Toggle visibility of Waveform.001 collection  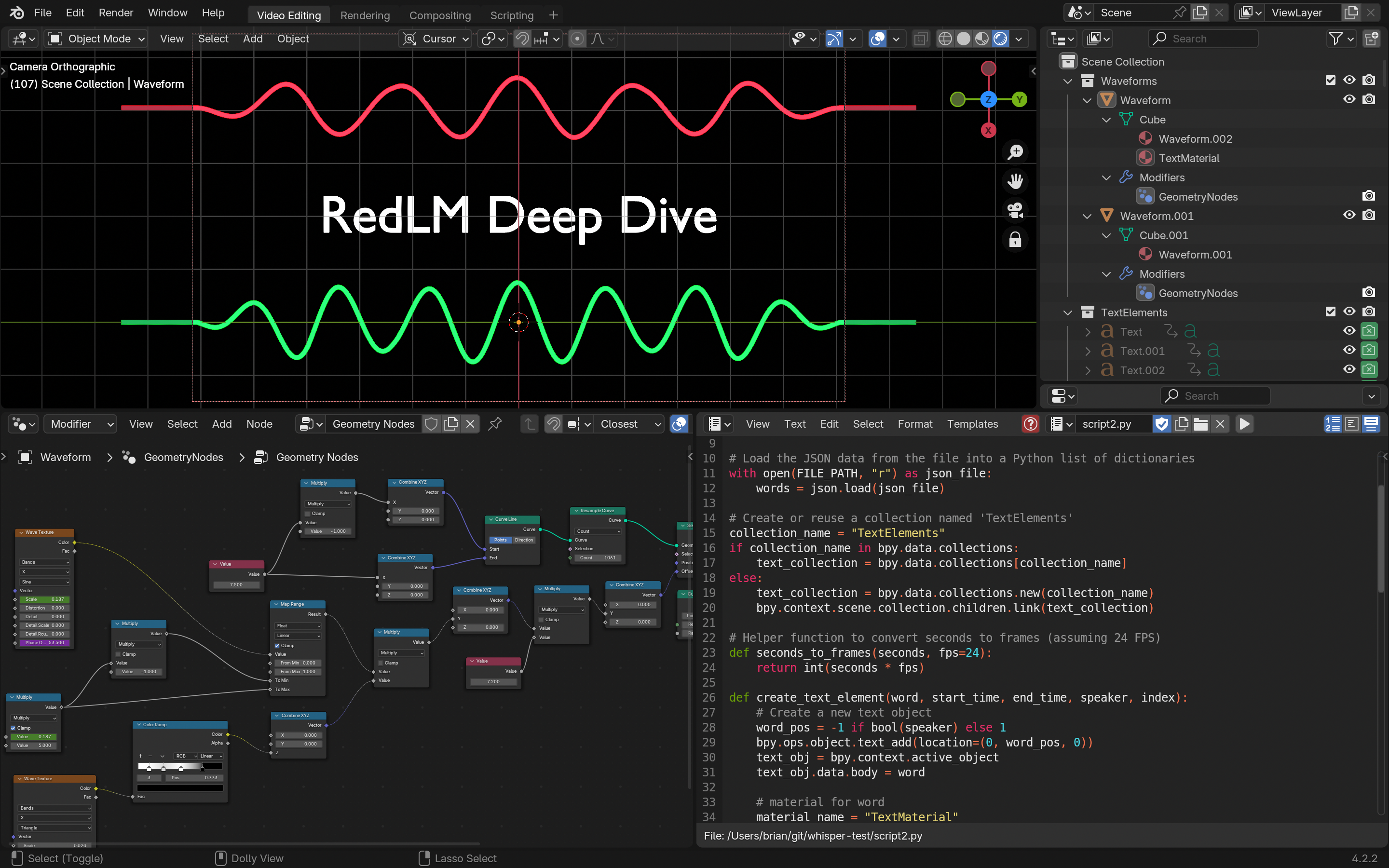[x=1349, y=215]
